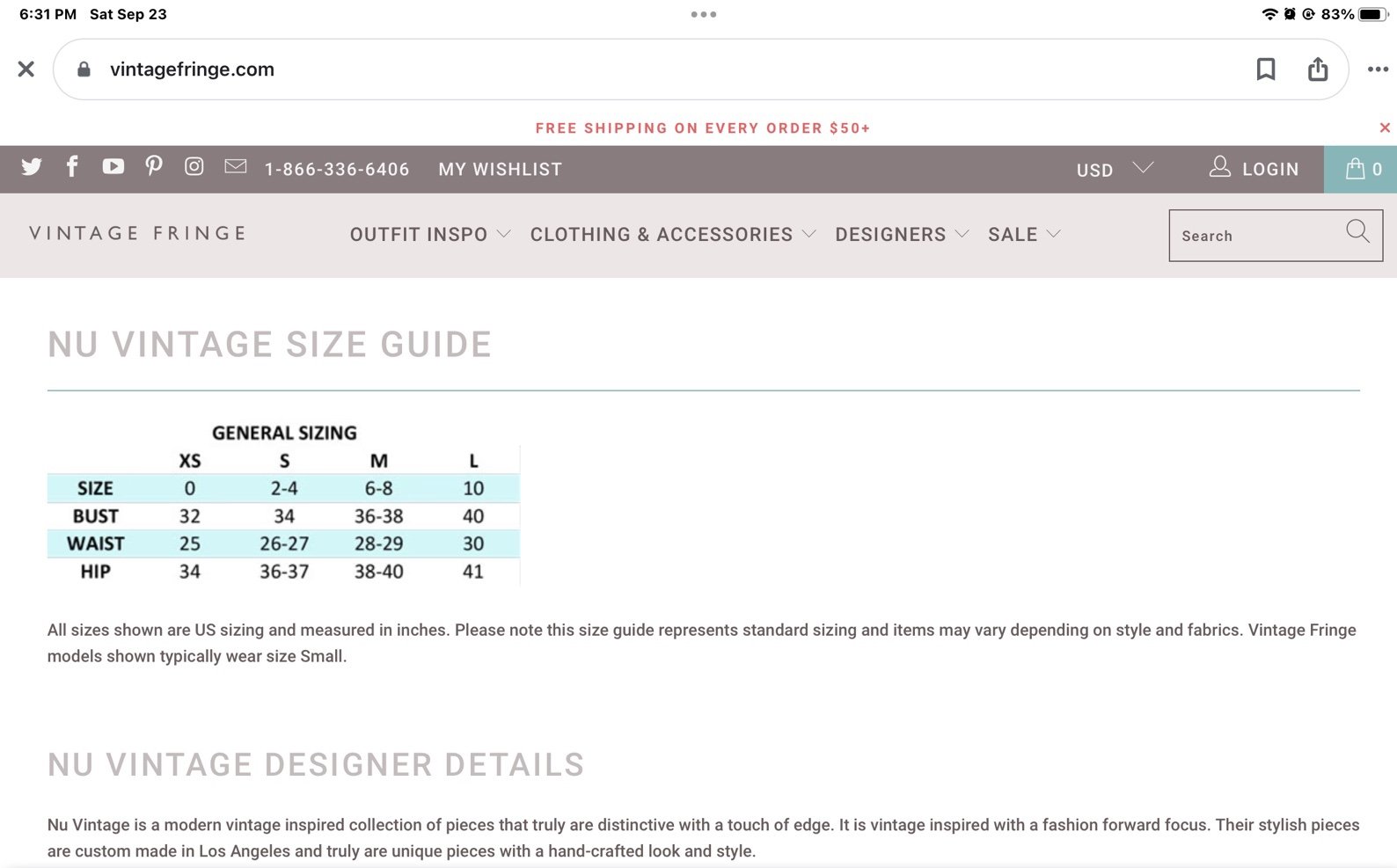
Task: Tap battery indicator in status bar
Action: 1372,14
